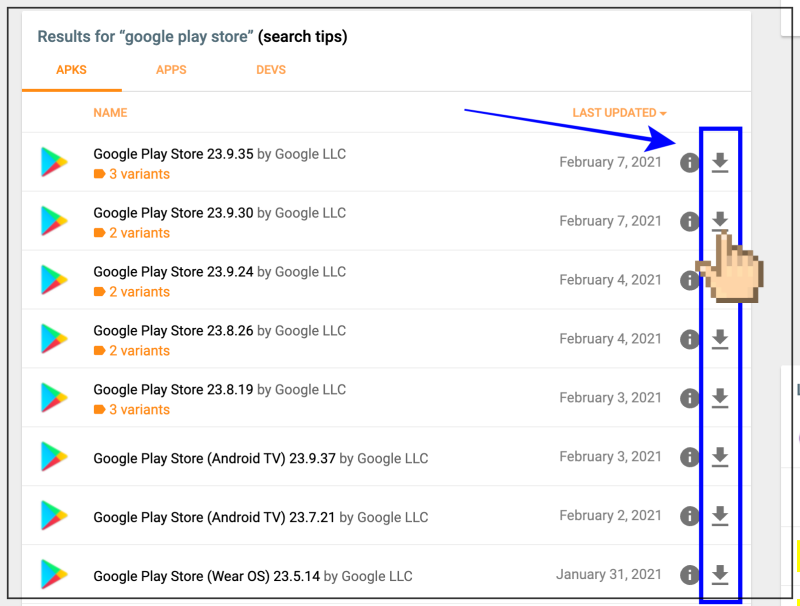This screenshot has height=606, width=800.
Task: Open Google Play Store 23.9.24 page
Action: pos(173,272)
